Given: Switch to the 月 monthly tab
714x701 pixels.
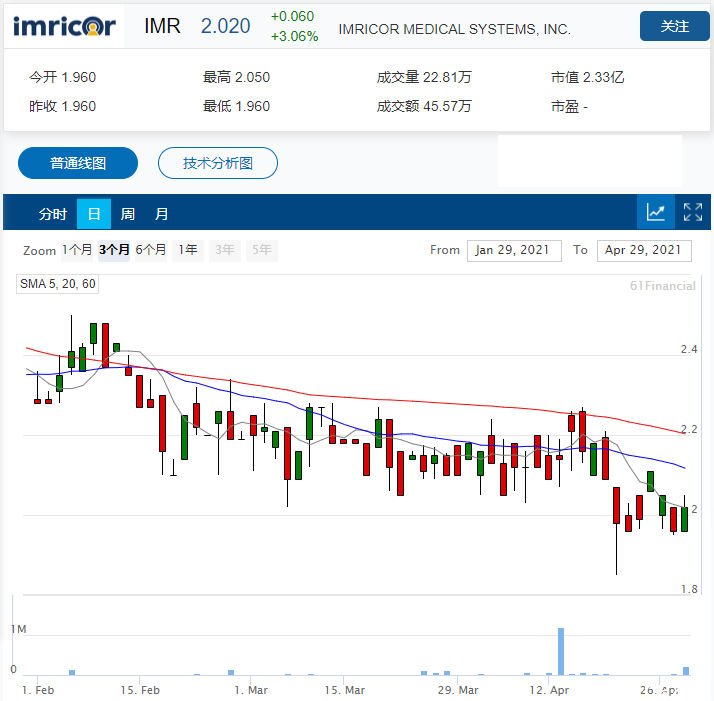Looking at the screenshot, I should click(162, 214).
